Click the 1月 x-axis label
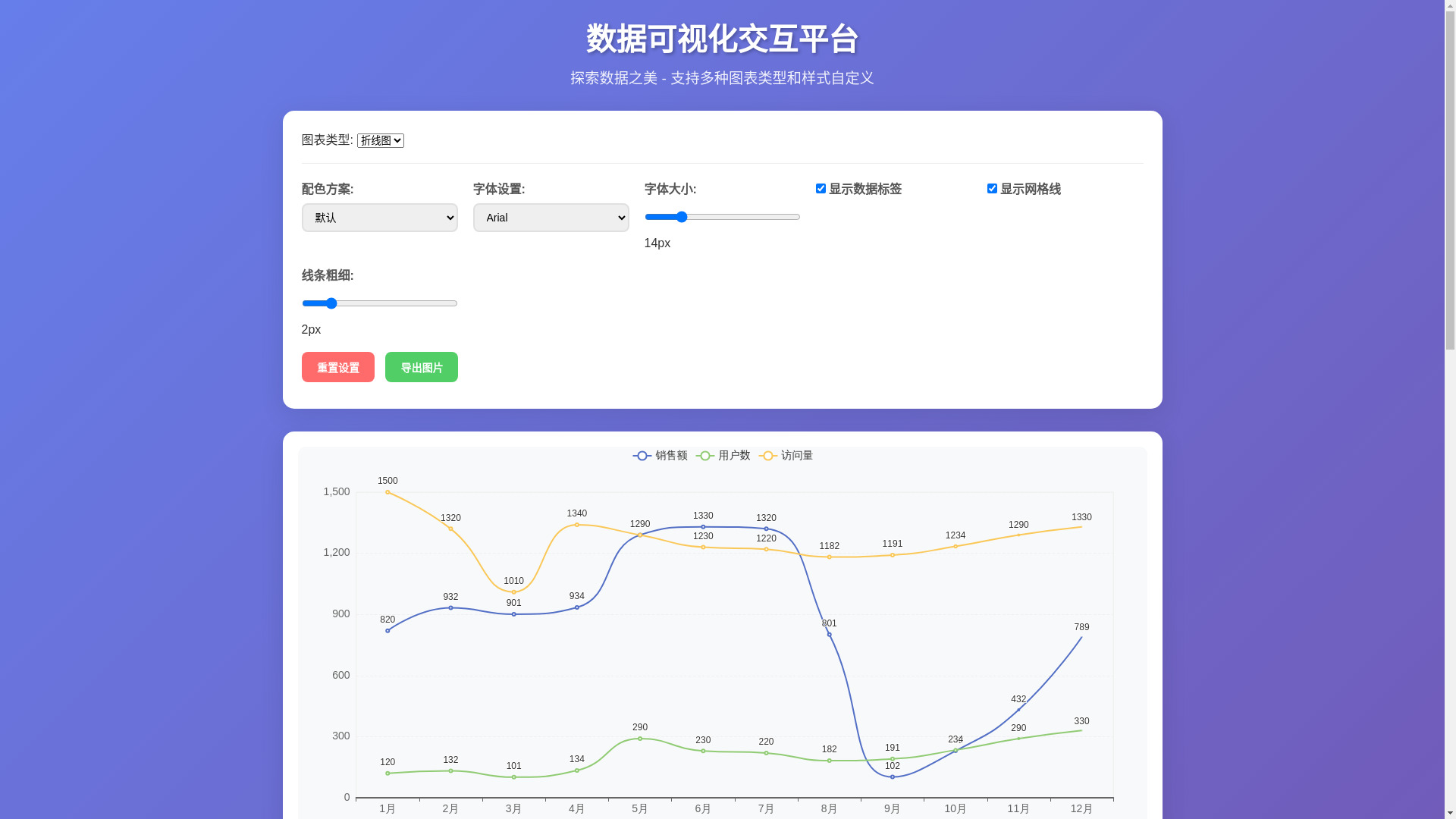1456x819 pixels. (388, 809)
